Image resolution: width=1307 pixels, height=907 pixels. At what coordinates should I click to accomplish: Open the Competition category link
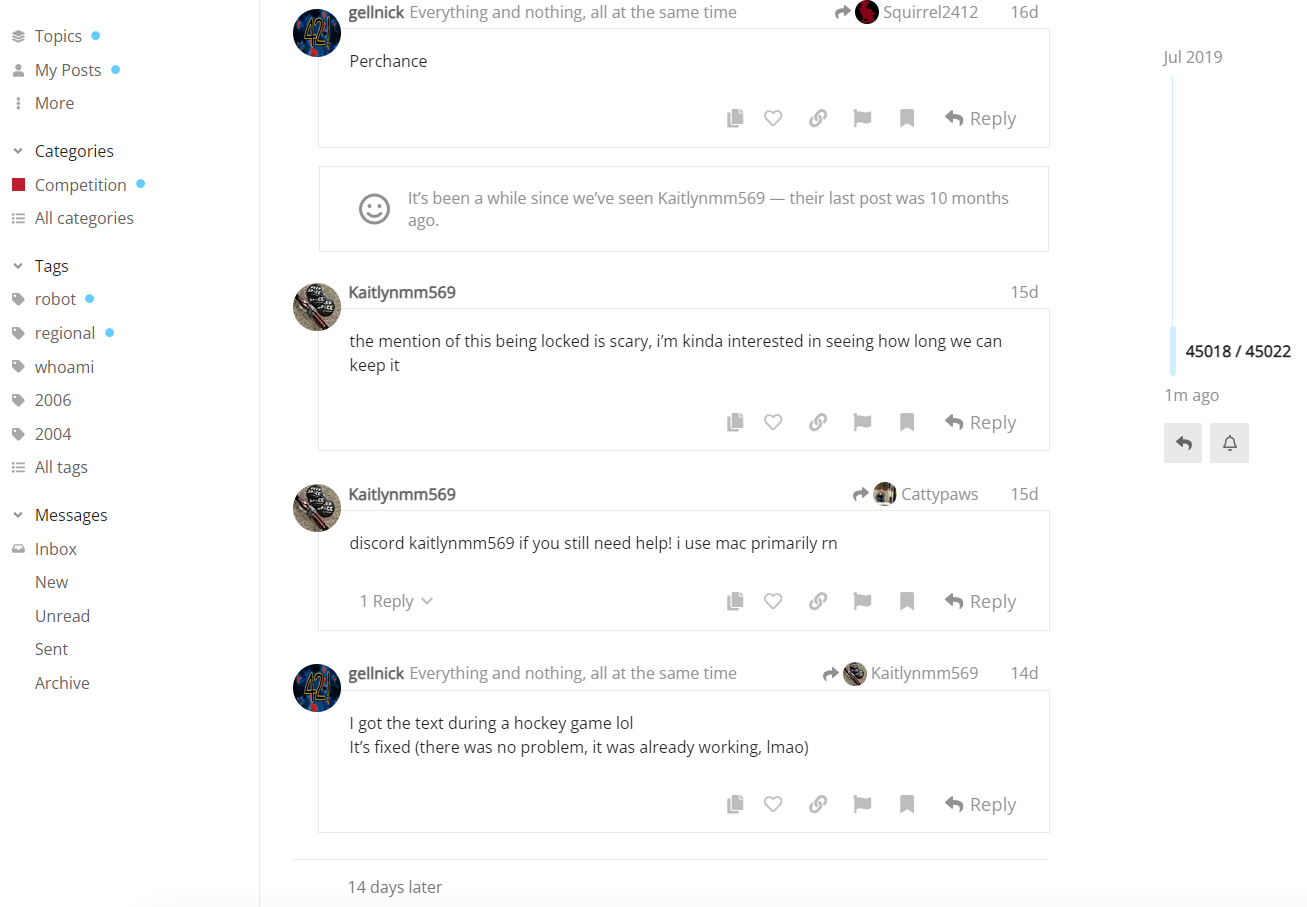[80, 185]
